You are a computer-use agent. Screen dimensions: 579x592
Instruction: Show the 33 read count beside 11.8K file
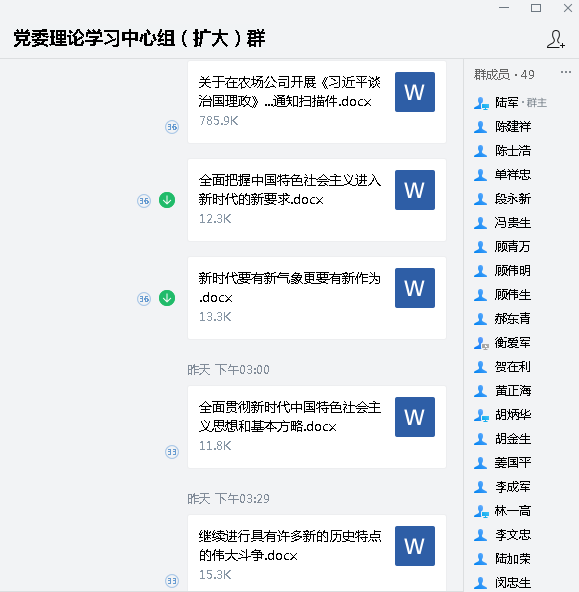172,452
